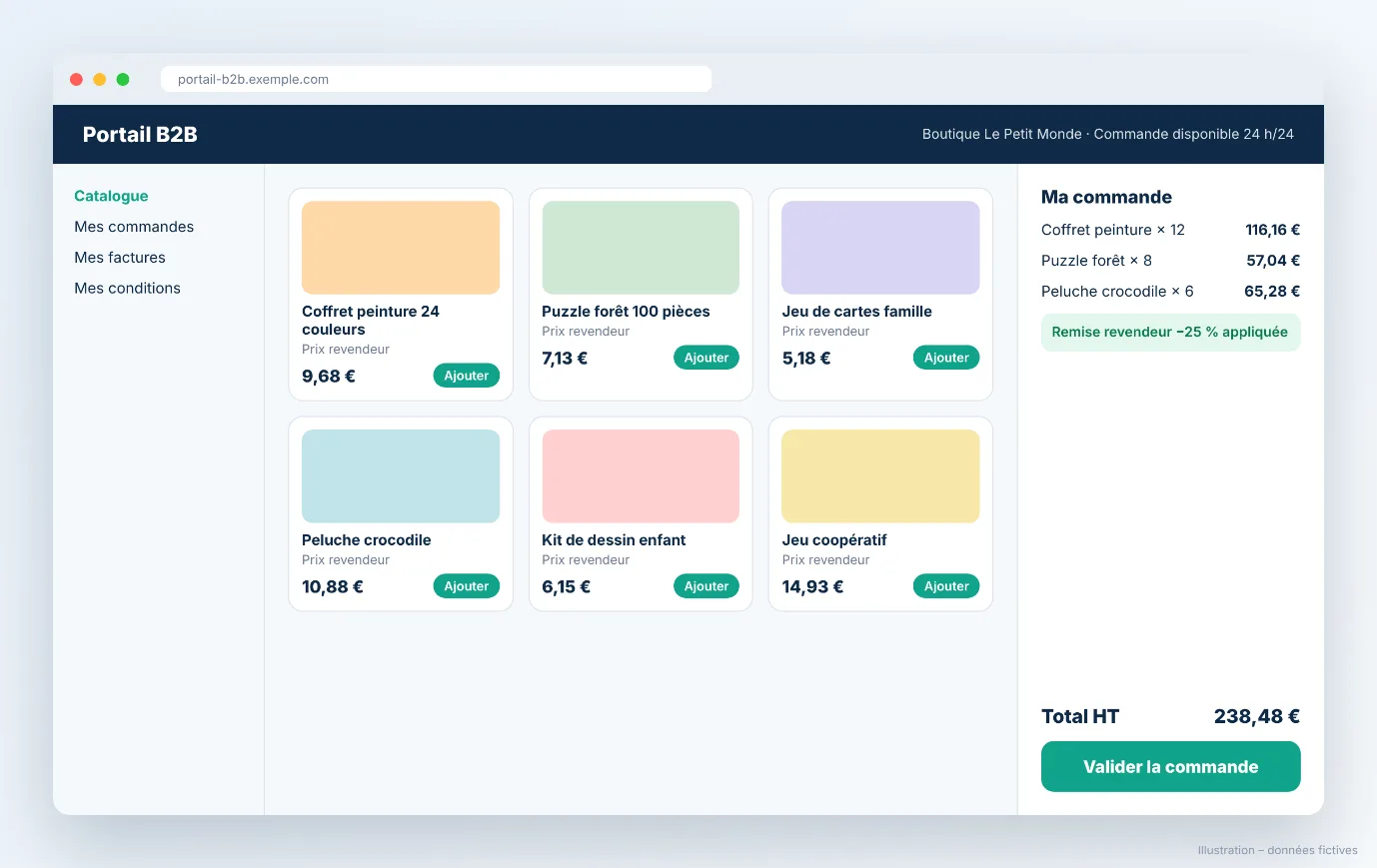Viewport: 1377px width, 868px height.
Task: Add Coffret peinture 24 couleurs to order
Action: pyautogui.click(x=467, y=376)
